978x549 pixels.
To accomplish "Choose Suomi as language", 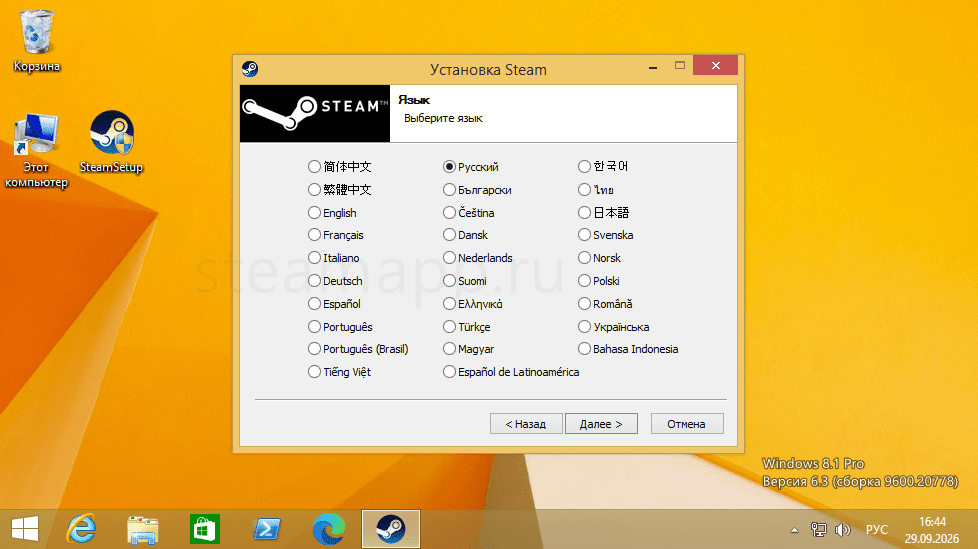I will tap(465, 281).
